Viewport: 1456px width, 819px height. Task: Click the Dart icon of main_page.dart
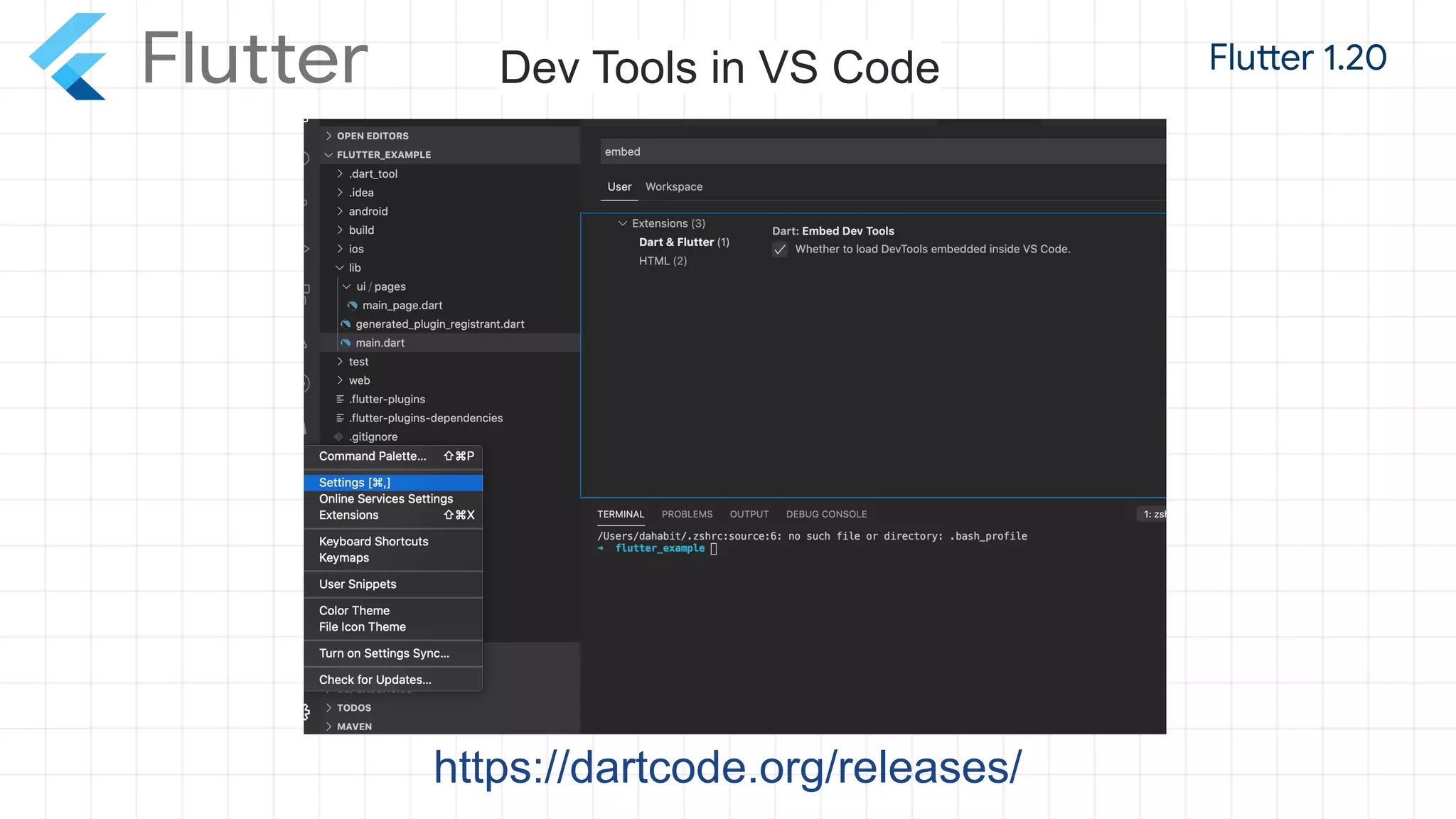pos(353,305)
